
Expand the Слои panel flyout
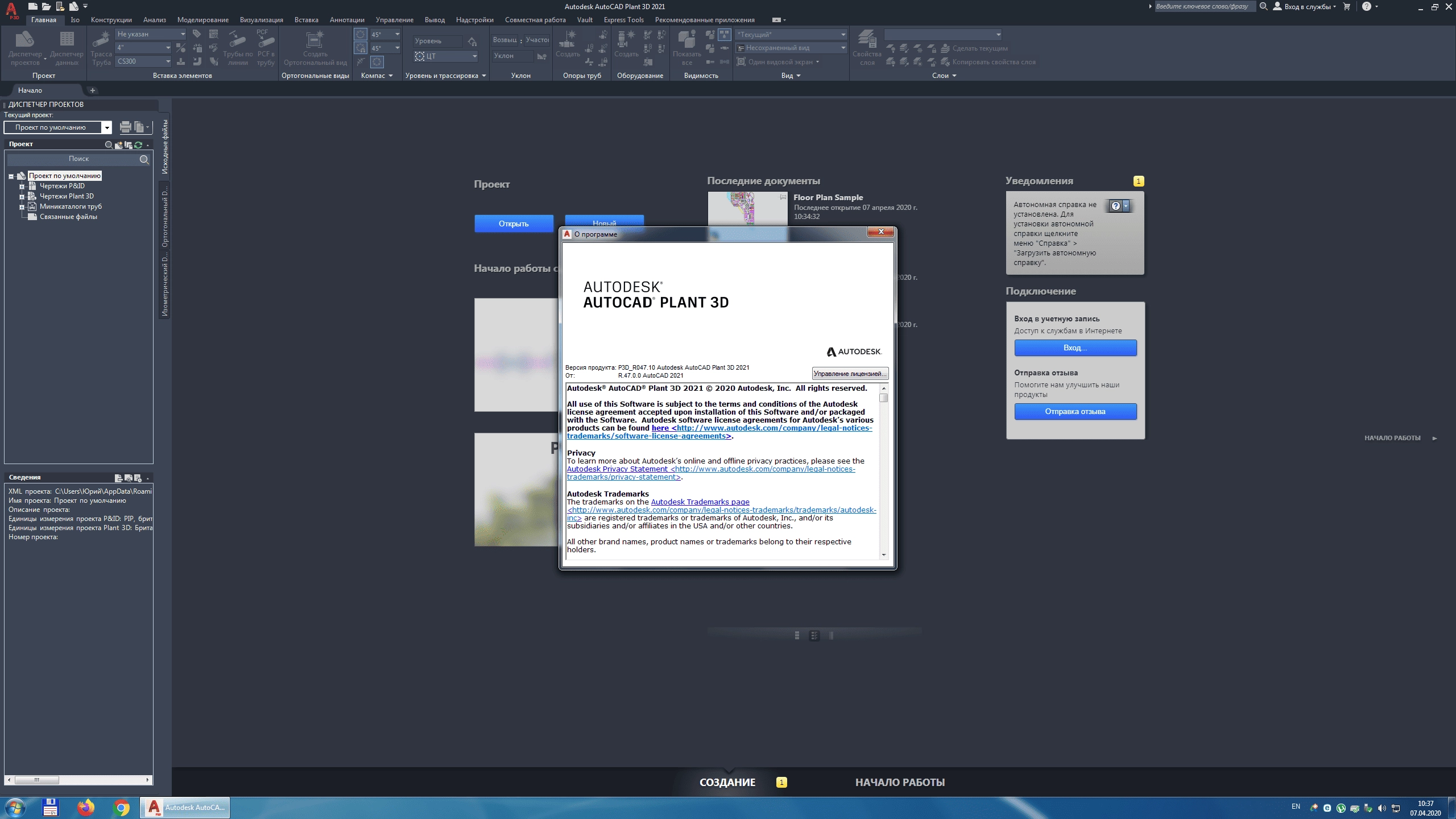(x=944, y=76)
